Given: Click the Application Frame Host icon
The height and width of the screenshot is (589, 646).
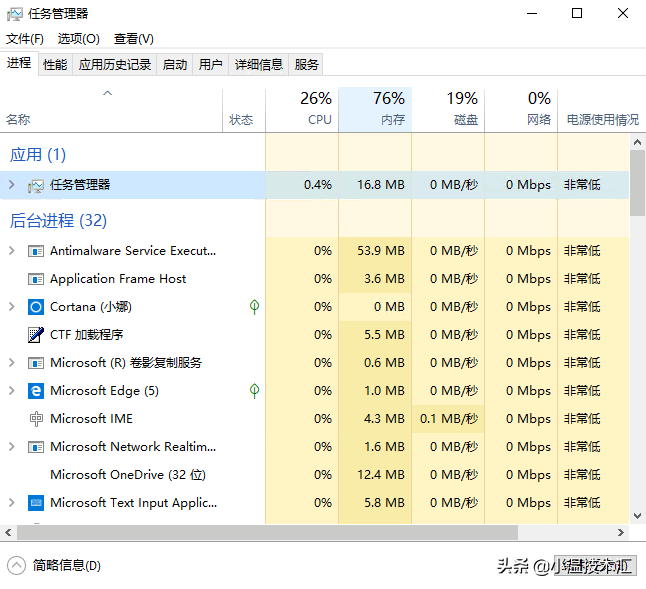Looking at the screenshot, I should pyautogui.click(x=36, y=279).
